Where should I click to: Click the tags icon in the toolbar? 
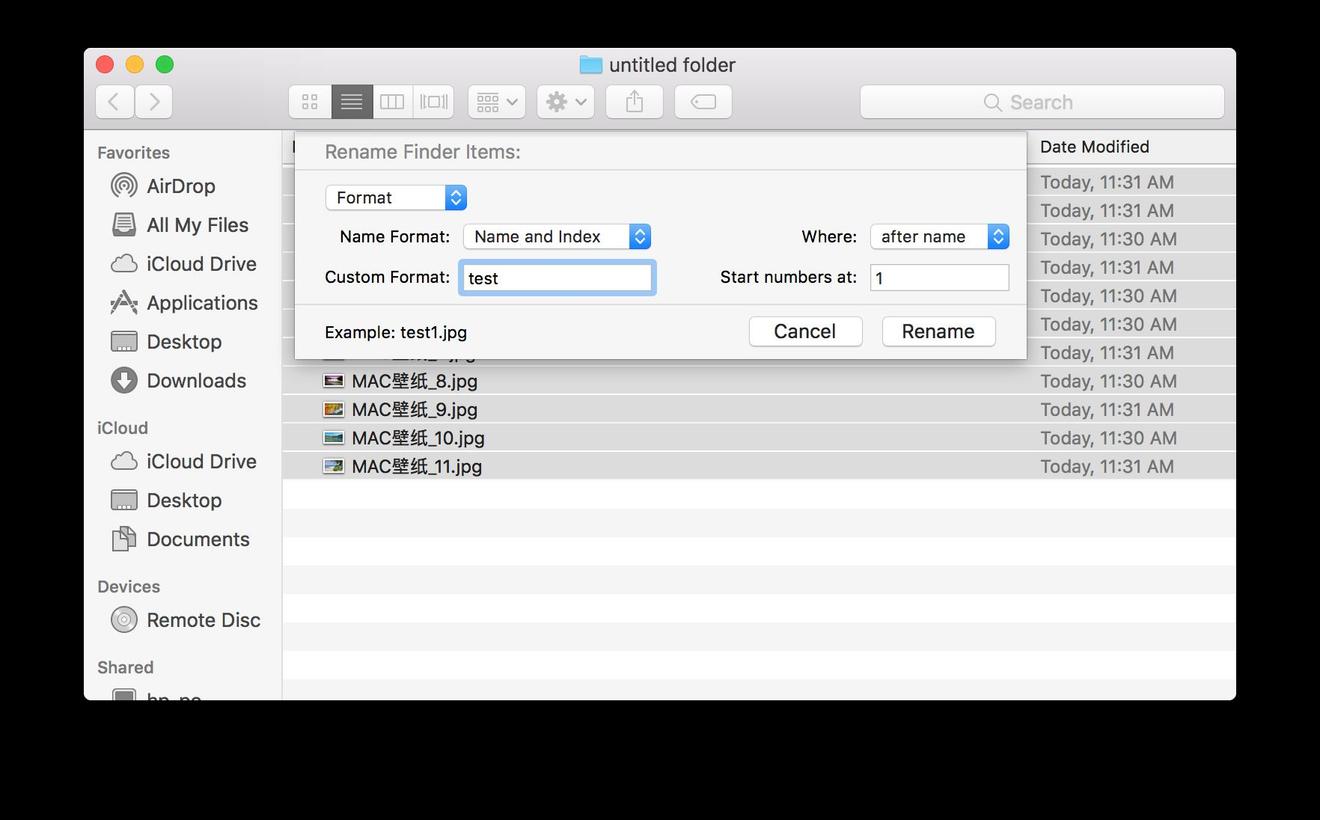pyautogui.click(x=703, y=101)
